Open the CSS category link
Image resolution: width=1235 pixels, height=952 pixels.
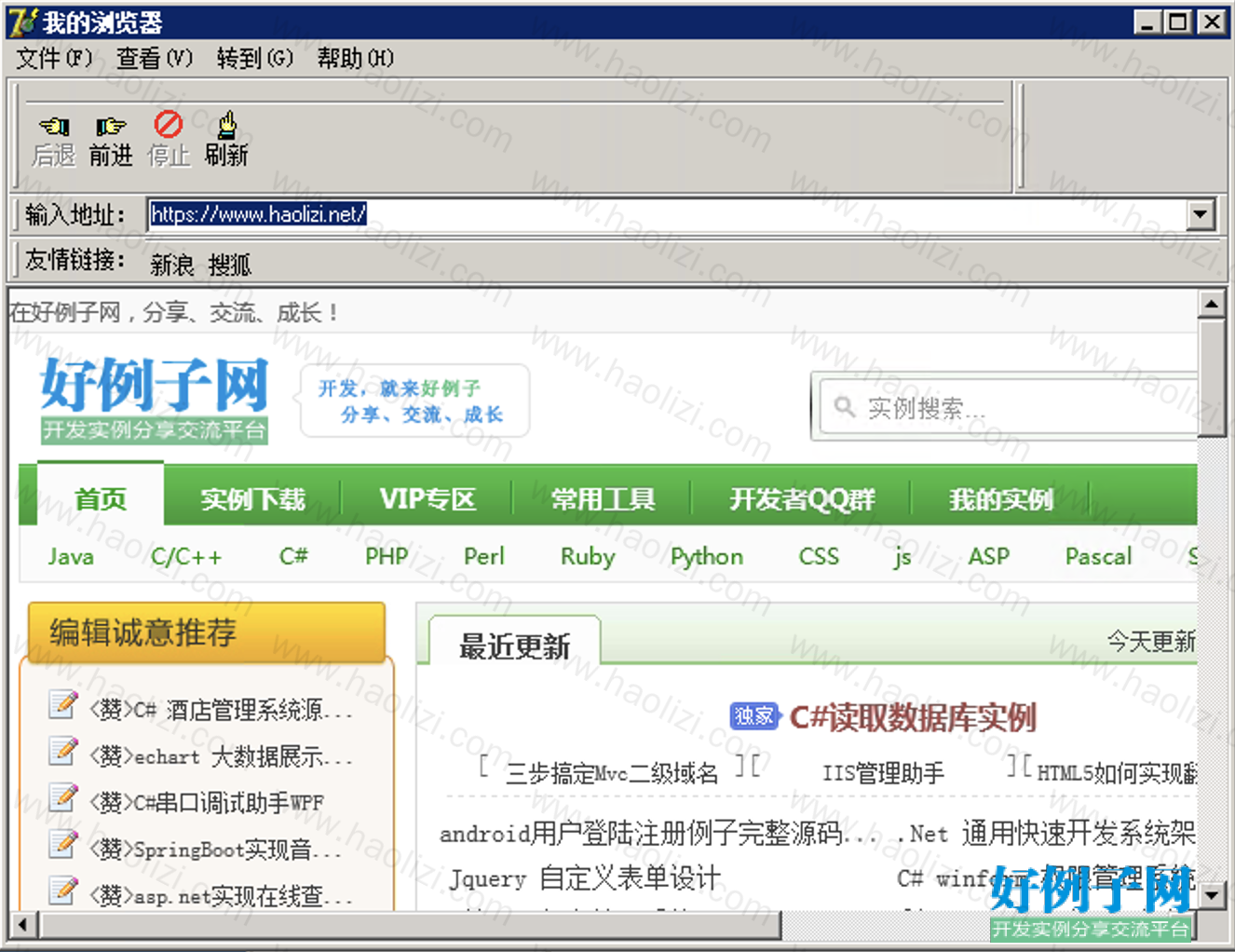819,557
